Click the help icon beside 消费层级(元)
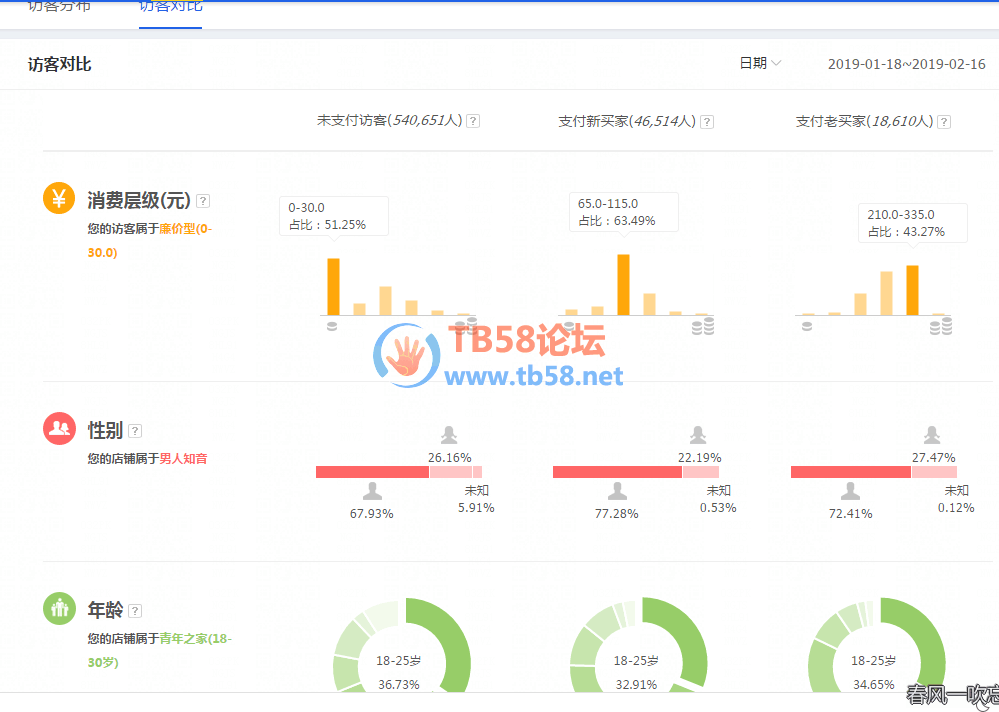The width and height of the screenshot is (999, 712). [203, 200]
